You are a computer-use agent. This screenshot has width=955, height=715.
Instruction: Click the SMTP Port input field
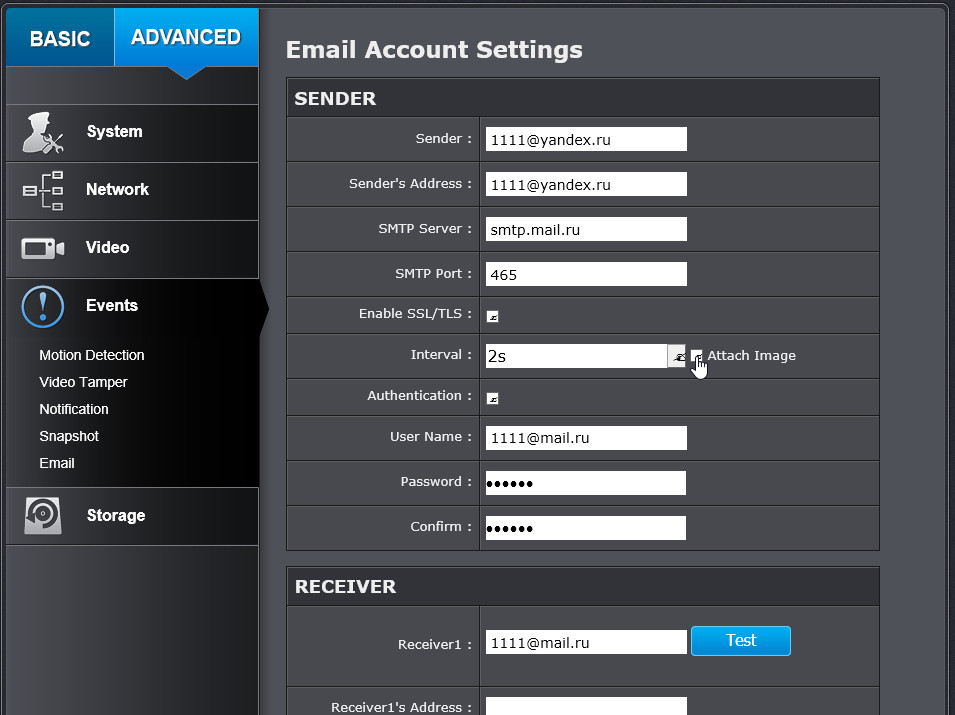pyautogui.click(x=586, y=275)
